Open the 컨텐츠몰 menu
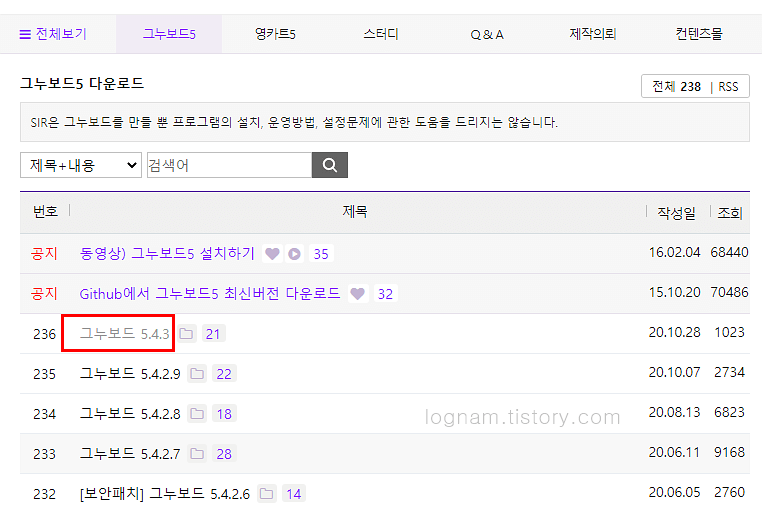This screenshot has height=509, width=762. [x=699, y=34]
